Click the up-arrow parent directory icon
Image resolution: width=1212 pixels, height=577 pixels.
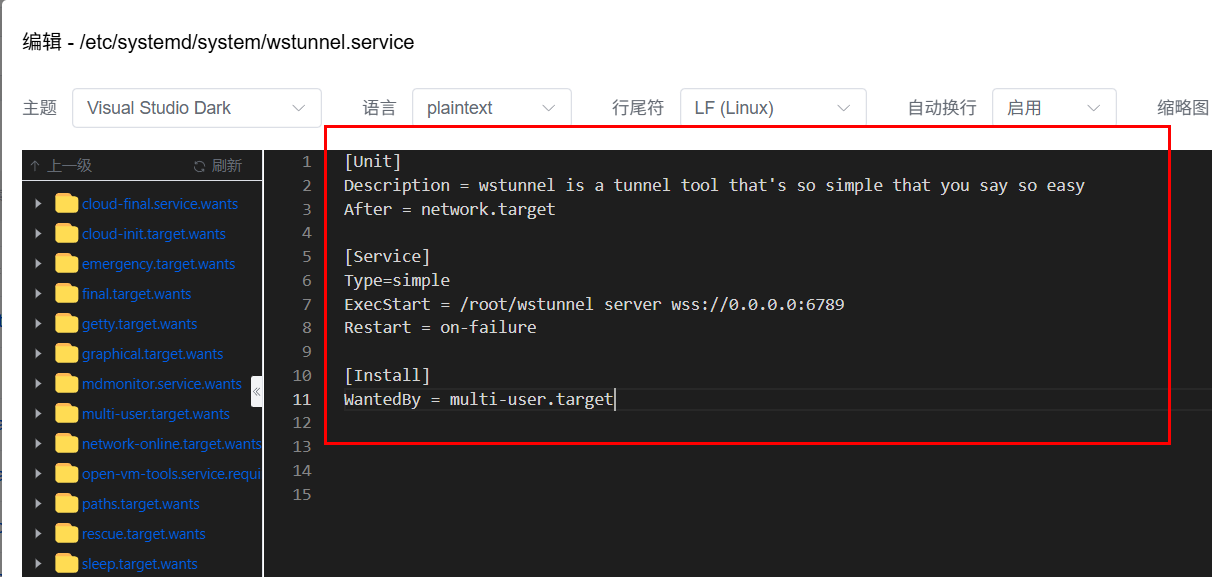pos(36,166)
